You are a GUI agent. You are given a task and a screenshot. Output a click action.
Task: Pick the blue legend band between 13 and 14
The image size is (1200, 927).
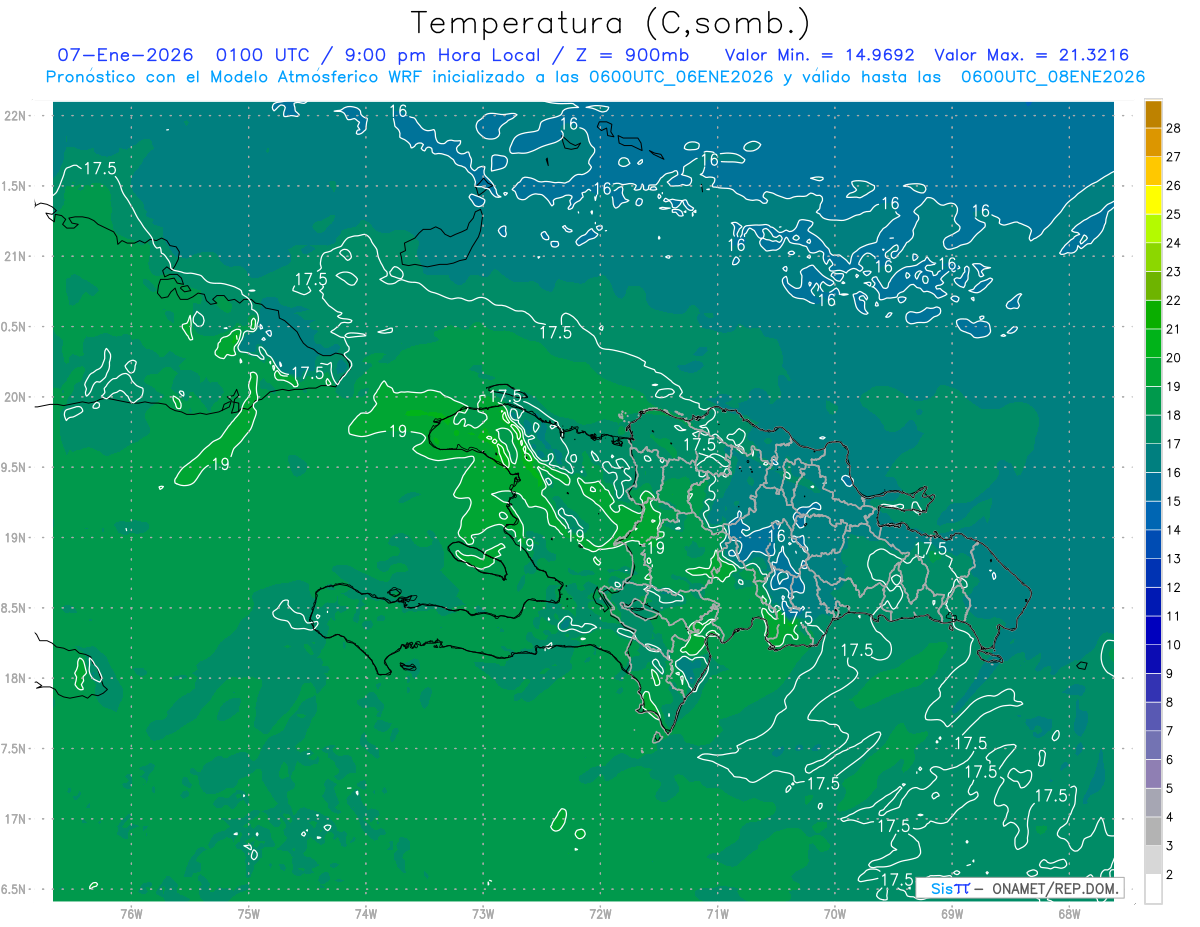click(x=1153, y=545)
